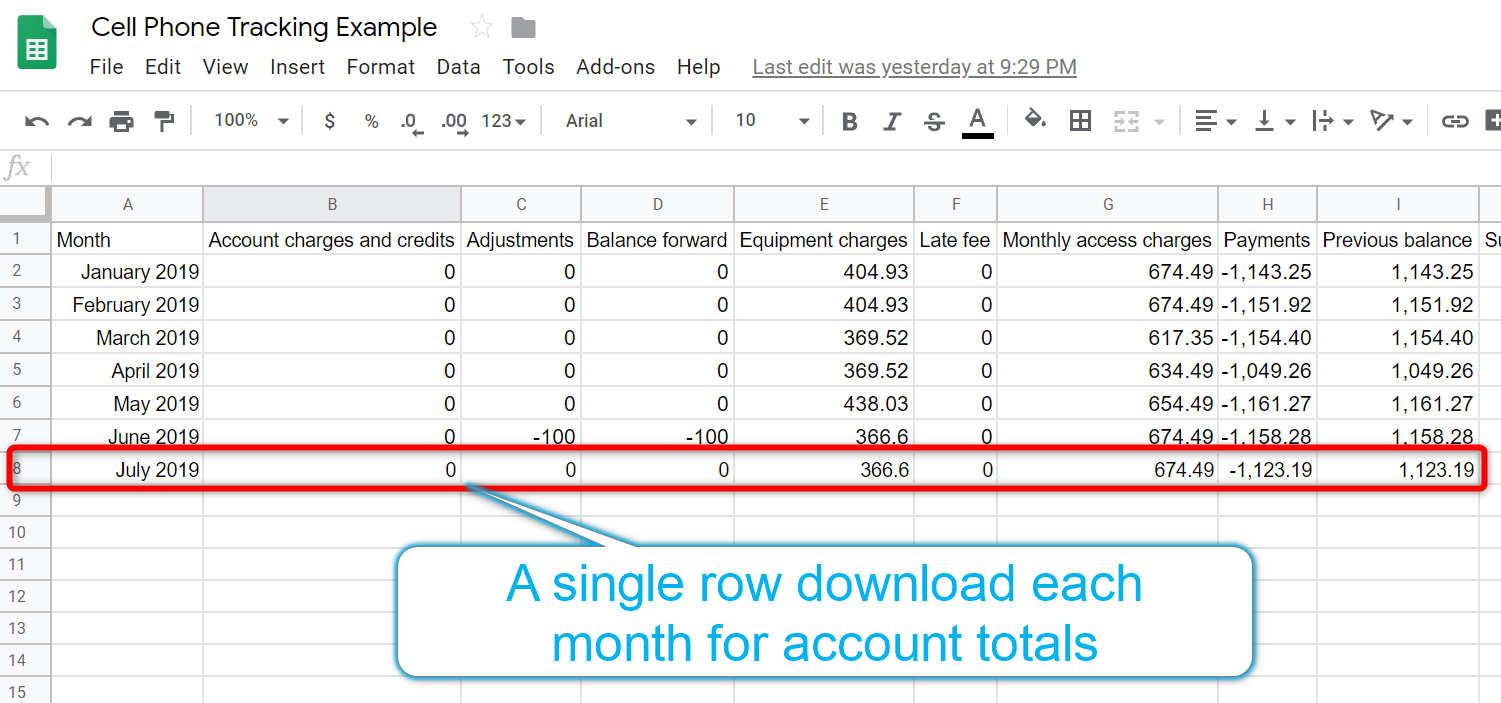Click the Undo icon
The width and height of the screenshot is (1501, 703).
[37, 120]
